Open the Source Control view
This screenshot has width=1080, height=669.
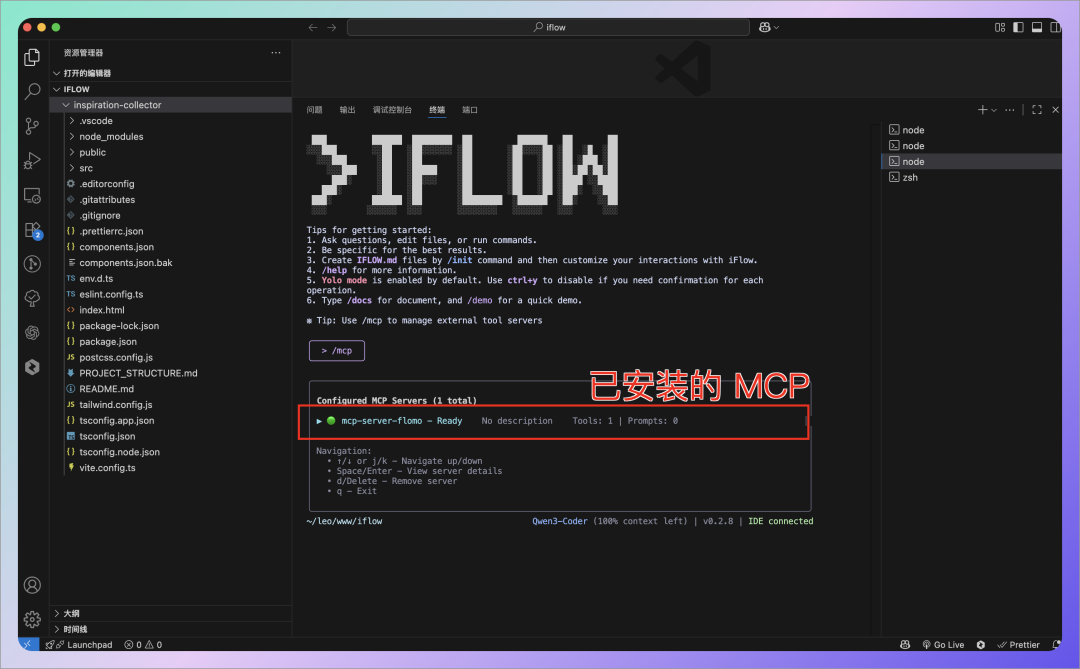point(32,126)
